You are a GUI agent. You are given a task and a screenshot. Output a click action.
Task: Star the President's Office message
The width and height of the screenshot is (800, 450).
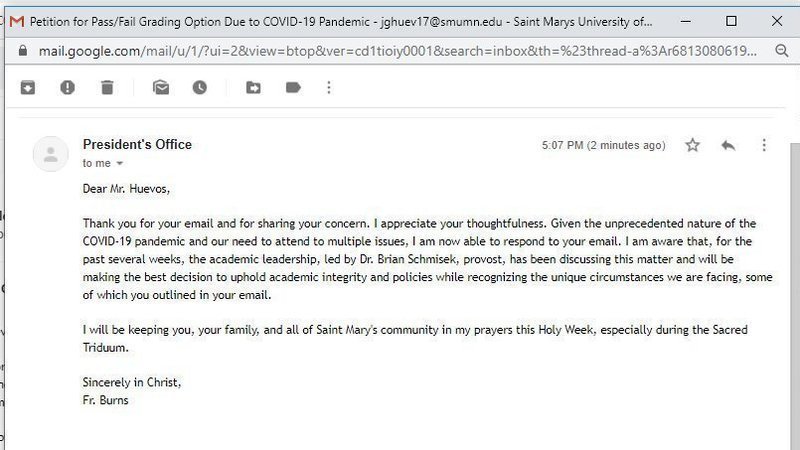[x=692, y=145]
